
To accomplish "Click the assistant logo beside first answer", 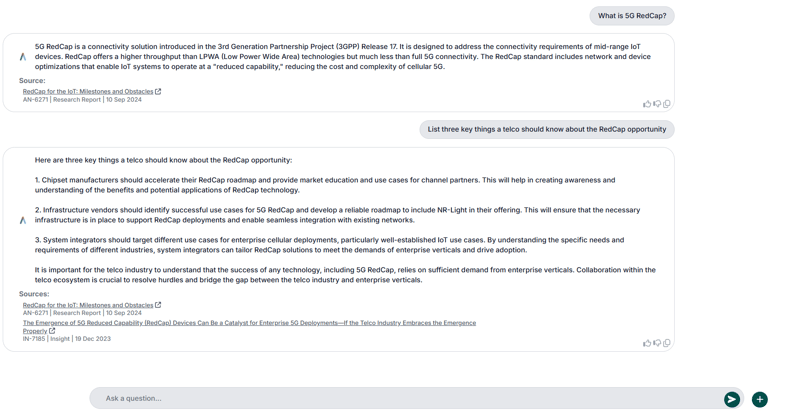I will [23, 57].
